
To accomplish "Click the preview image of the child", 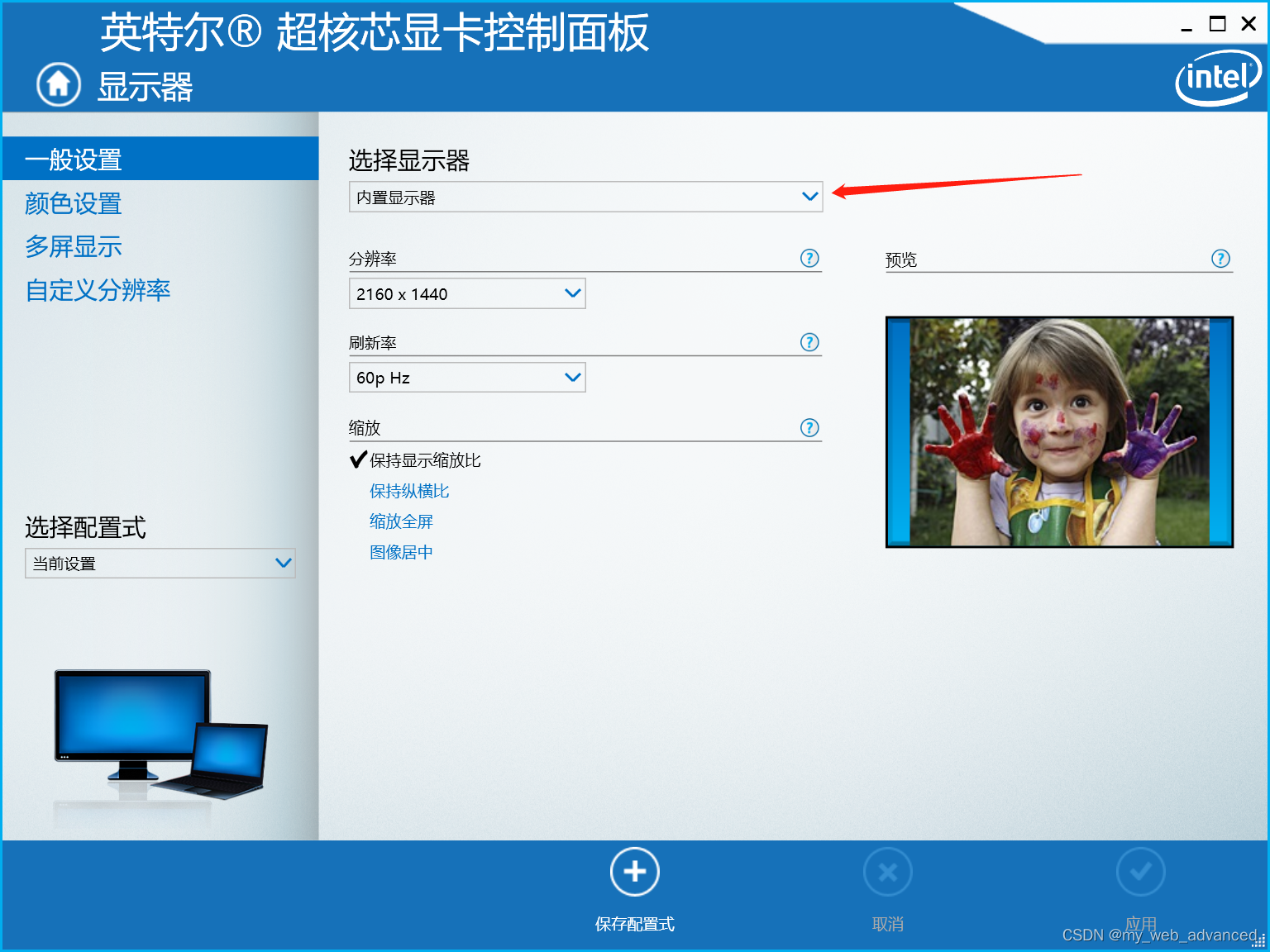I will tap(1059, 431).
